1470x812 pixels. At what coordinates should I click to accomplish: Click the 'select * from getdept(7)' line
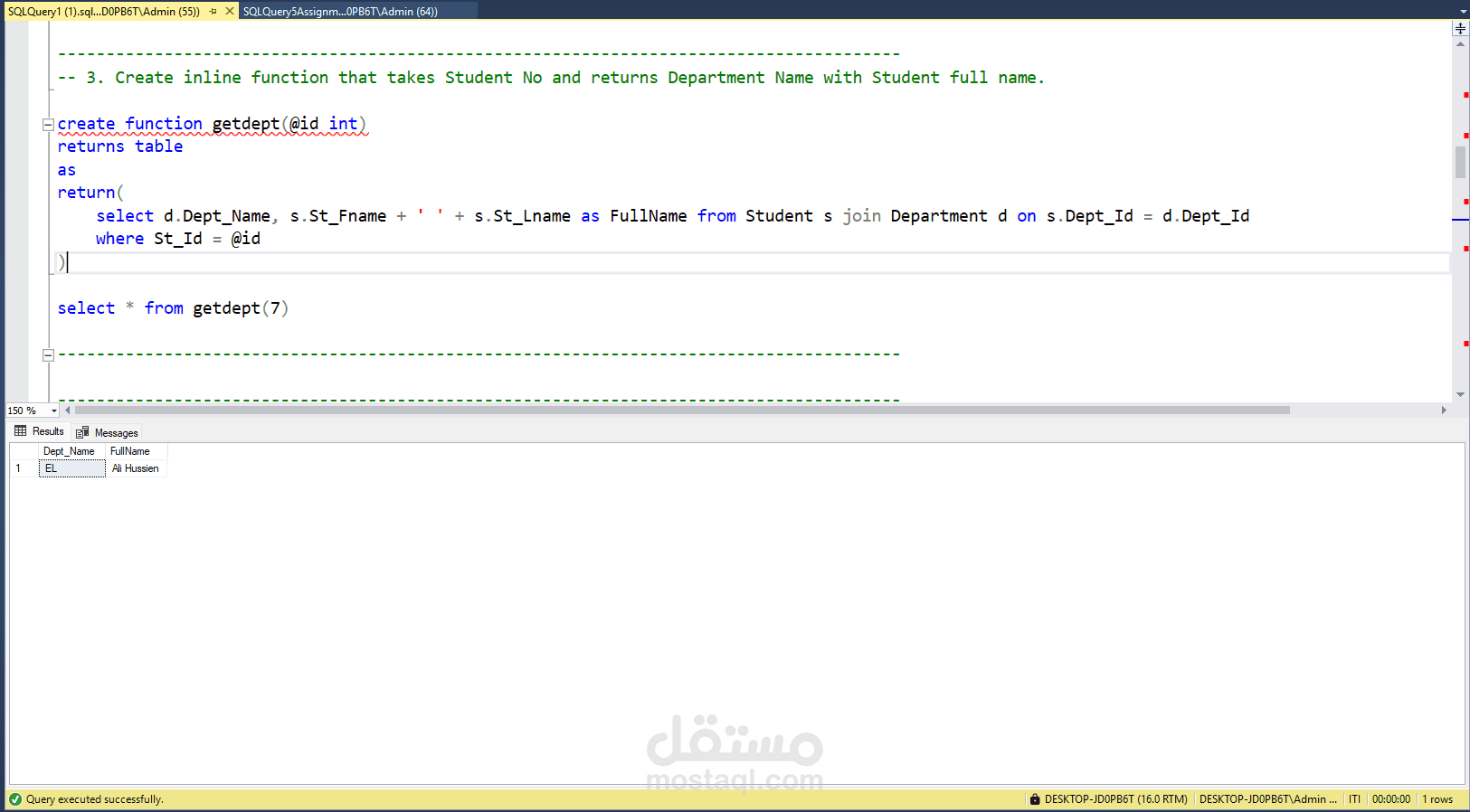[x=174, y=308]
